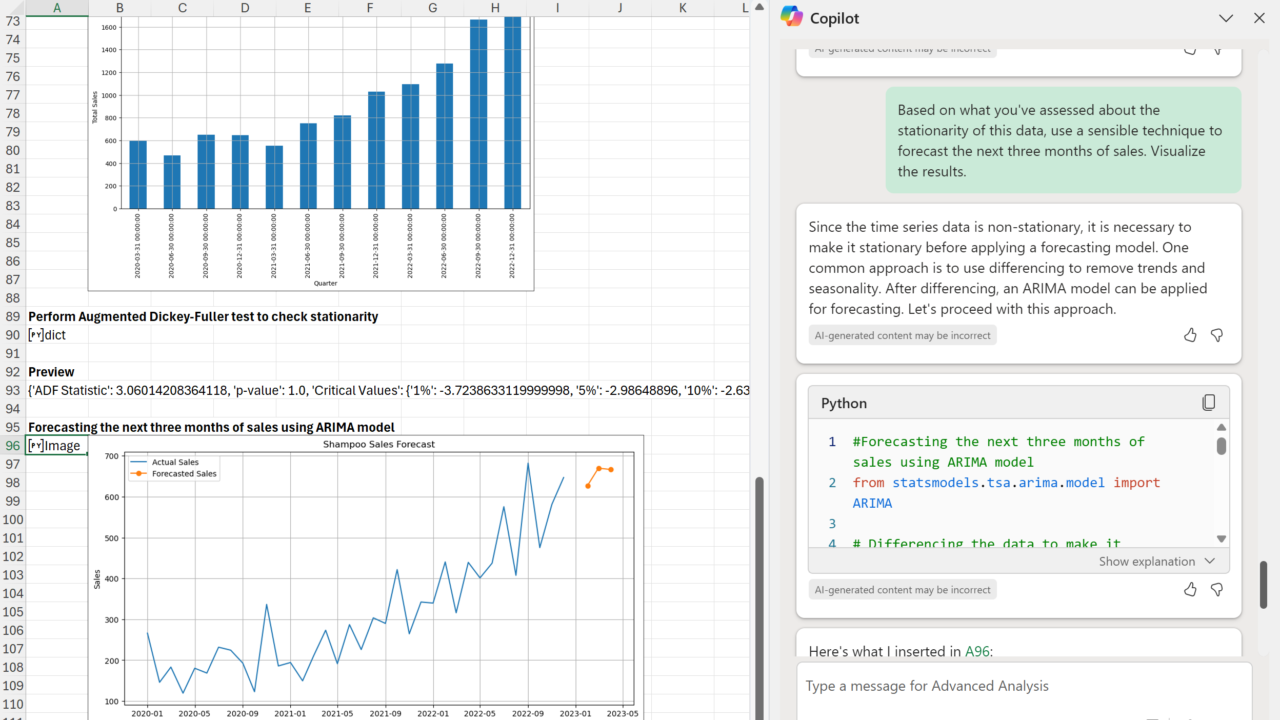Image resolution: width=1280 pixels, height=720 pixels.
Task: Click the Python object icon in cell A96
Action: tap(35, 446)
